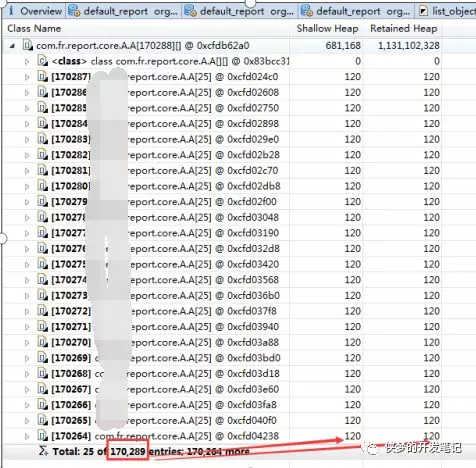This screenshot has height=468, width=476.
Task: Select the row with address 0xcfd03190
Action: [x=222, y=233]
